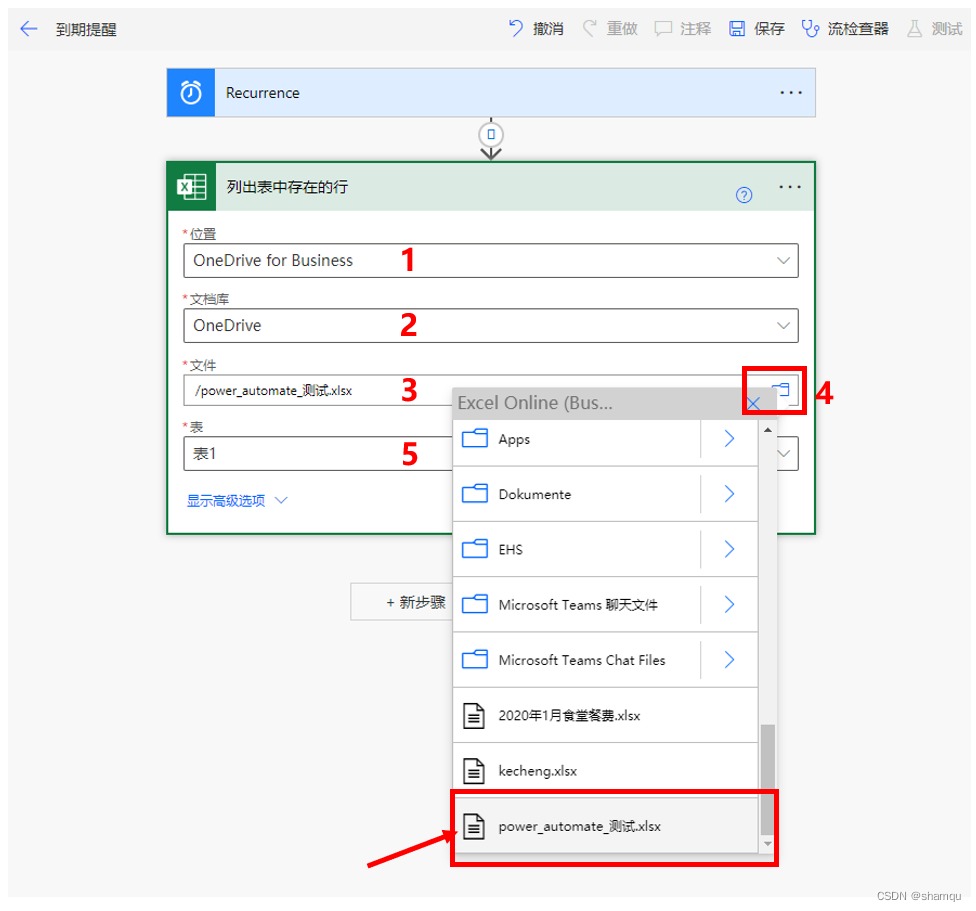The width and height of the screenshot is (976, 911).
Task: Expand the Apps folder chevron
Action: point(730,439)
